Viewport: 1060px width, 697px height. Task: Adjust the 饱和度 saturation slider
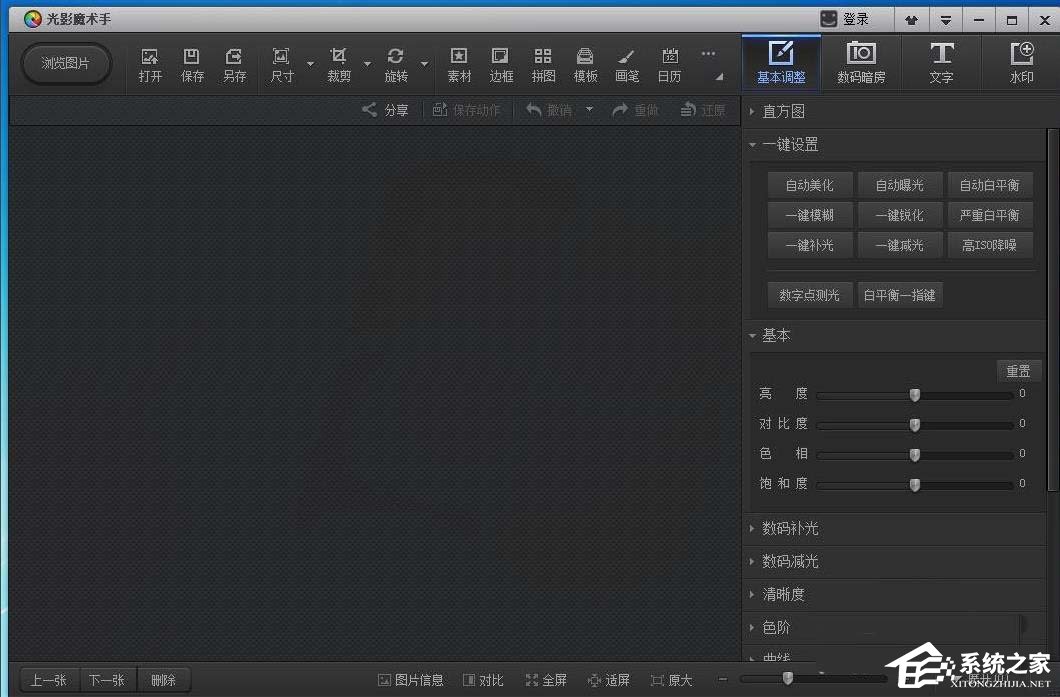(x=913, y=484)
